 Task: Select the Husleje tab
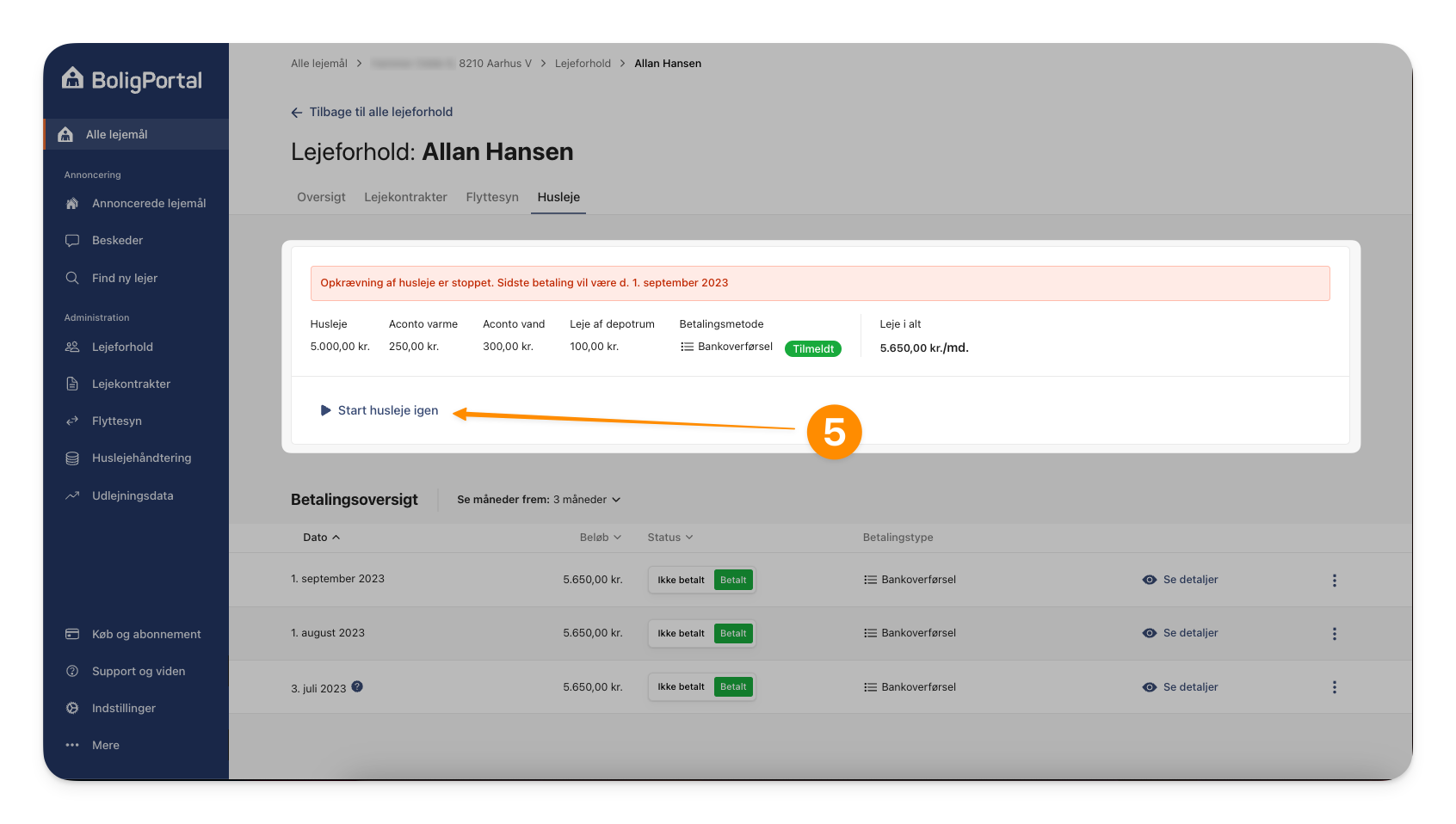coord(558,197)
